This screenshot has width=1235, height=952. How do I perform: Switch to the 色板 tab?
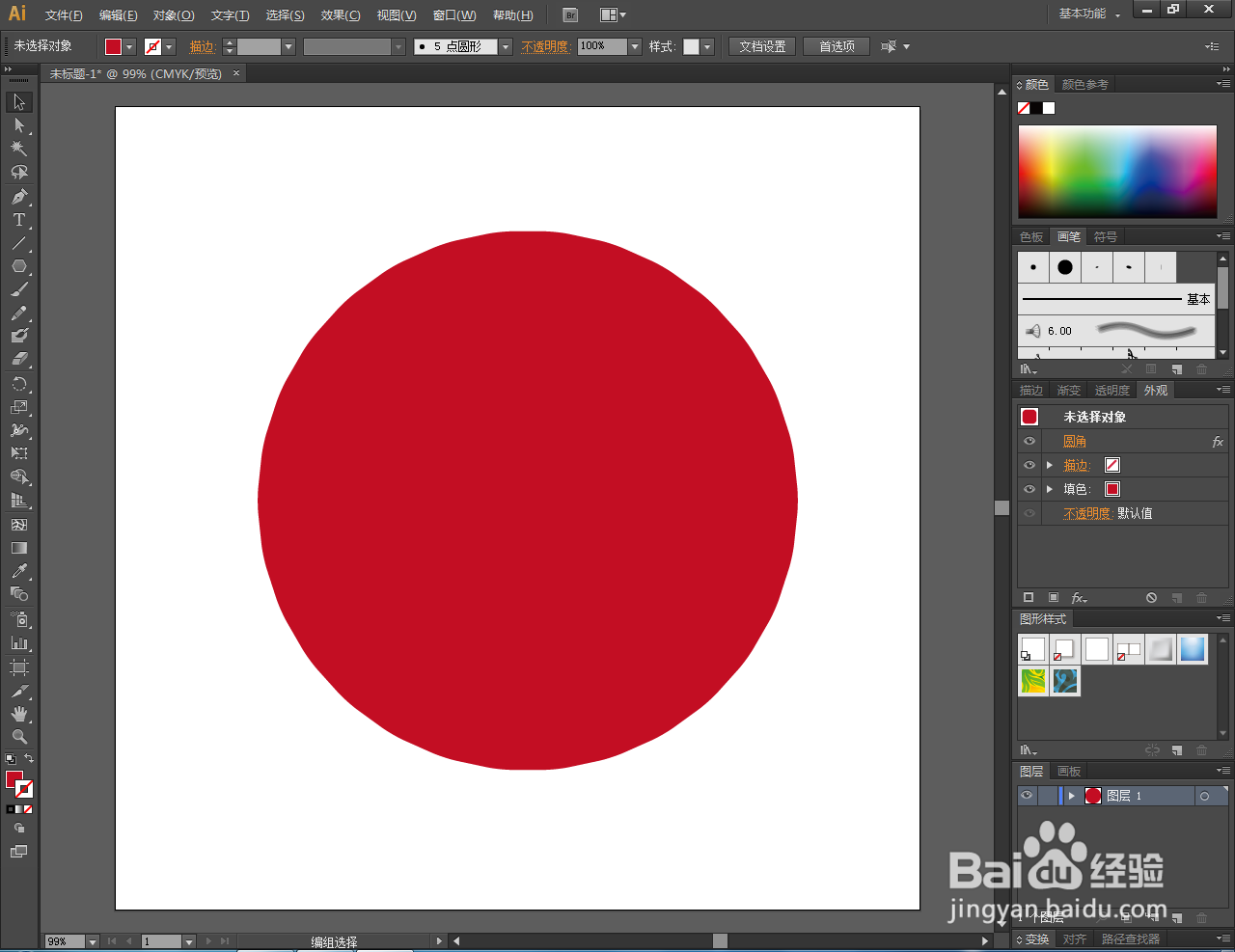point(1031,236)
